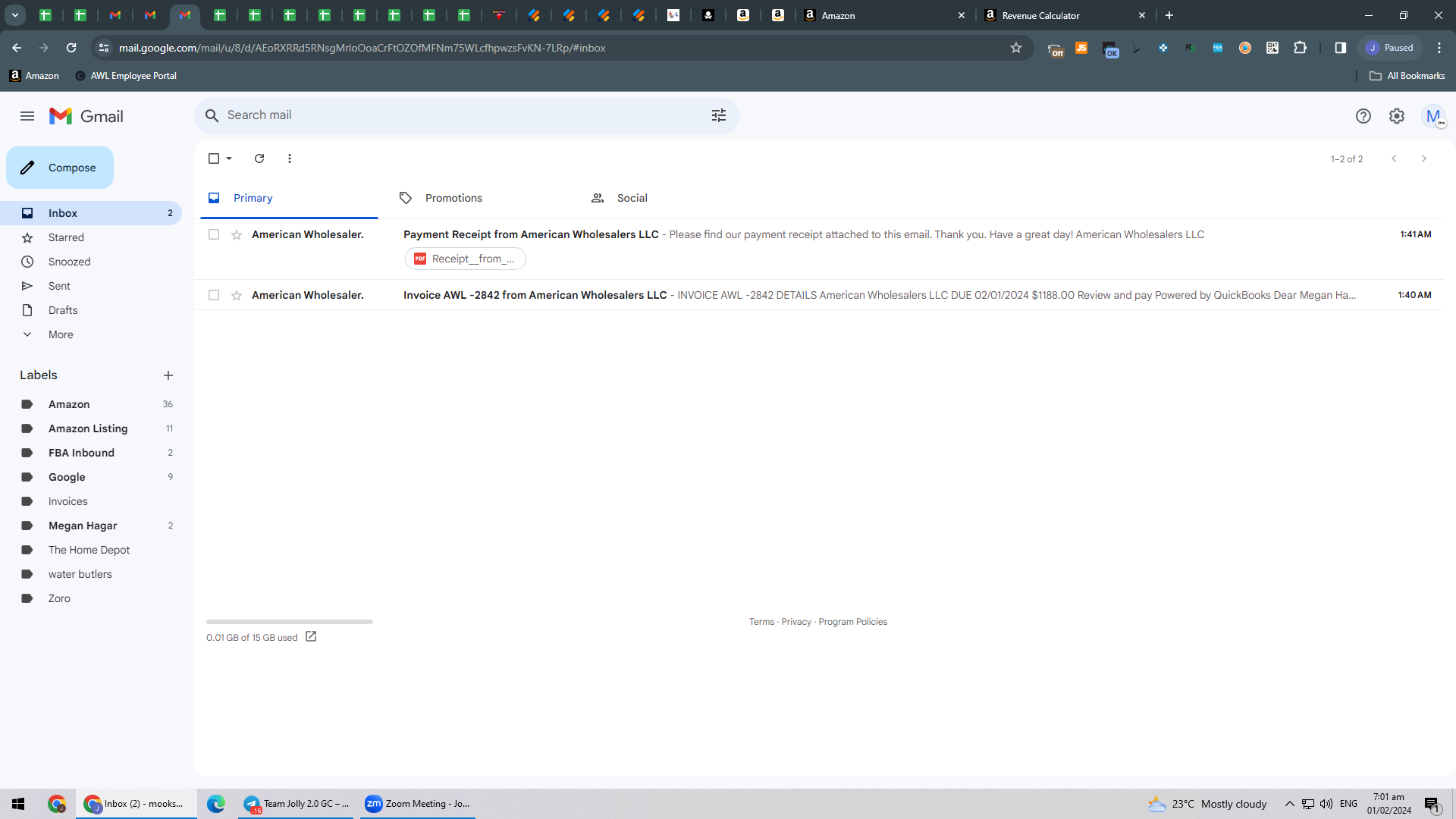The image size is (1456, 819).
Task: Open the Amazon Listing label
Action: pos(91,428)
